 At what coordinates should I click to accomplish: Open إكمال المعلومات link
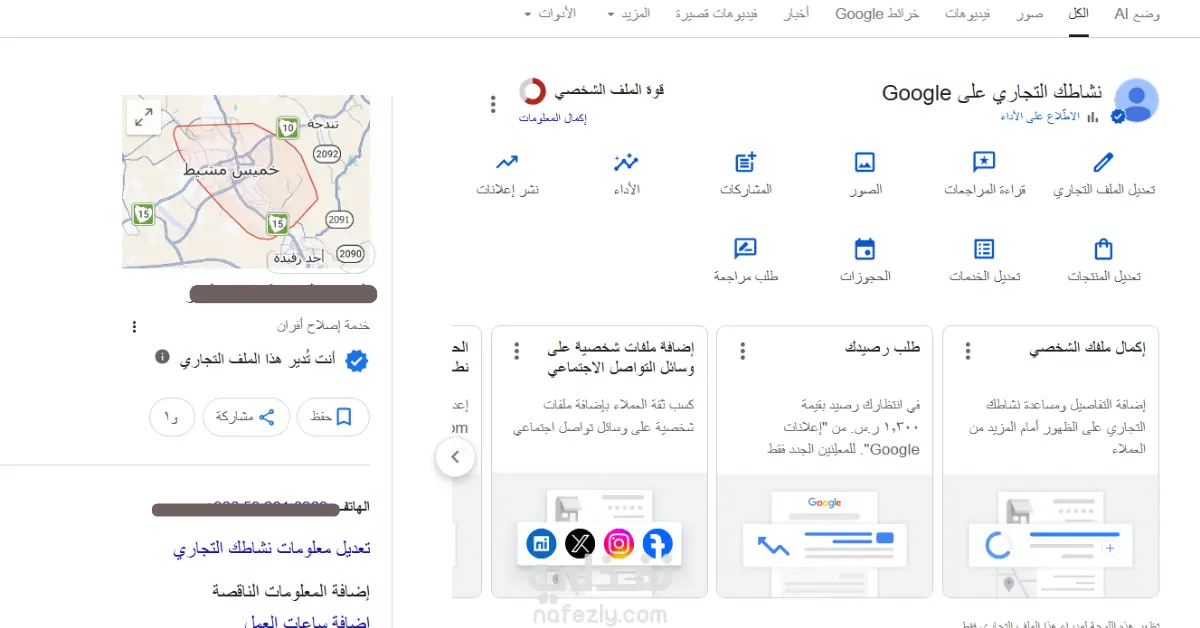click(552, 118)
